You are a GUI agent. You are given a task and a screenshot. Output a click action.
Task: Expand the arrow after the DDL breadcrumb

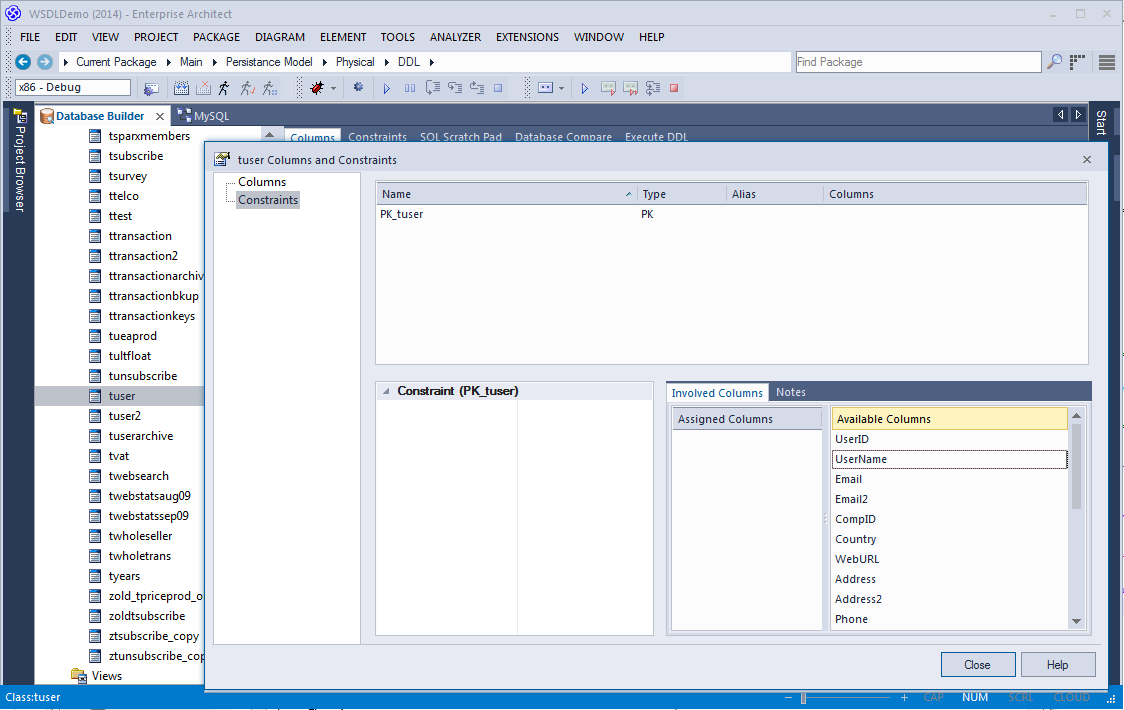click(432, 62)
